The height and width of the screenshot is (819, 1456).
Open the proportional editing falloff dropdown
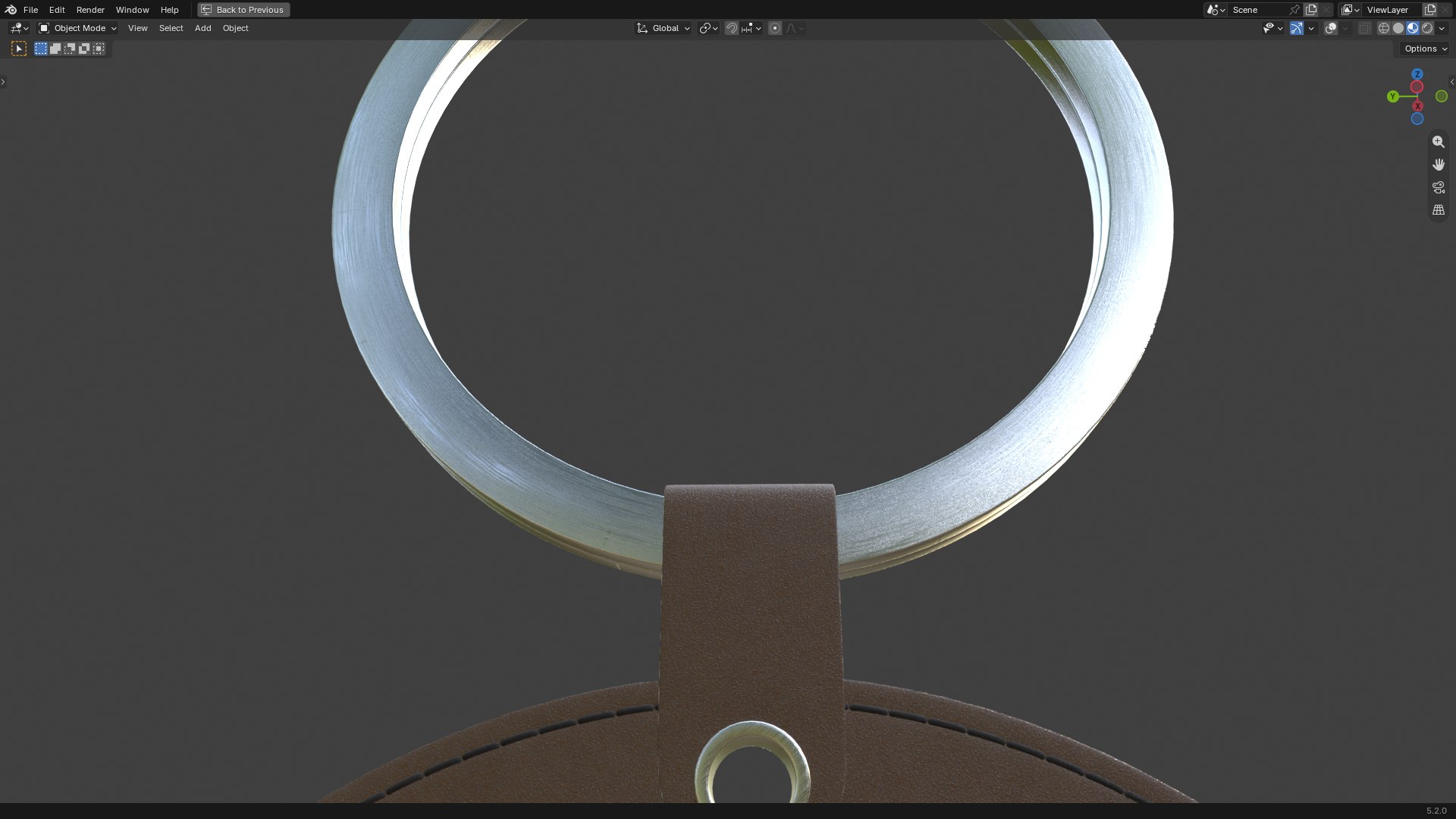795,28
